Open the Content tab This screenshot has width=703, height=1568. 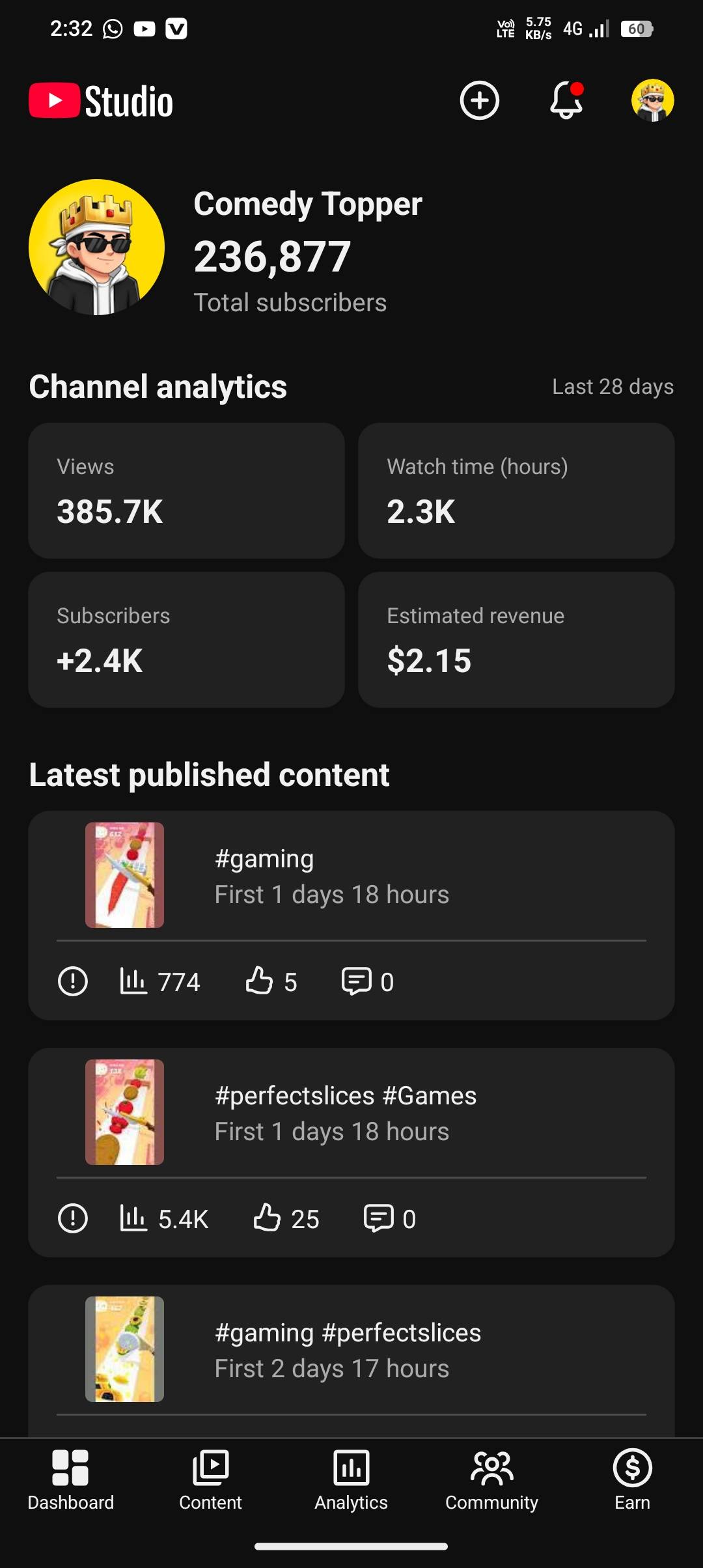click(210, 1479)
